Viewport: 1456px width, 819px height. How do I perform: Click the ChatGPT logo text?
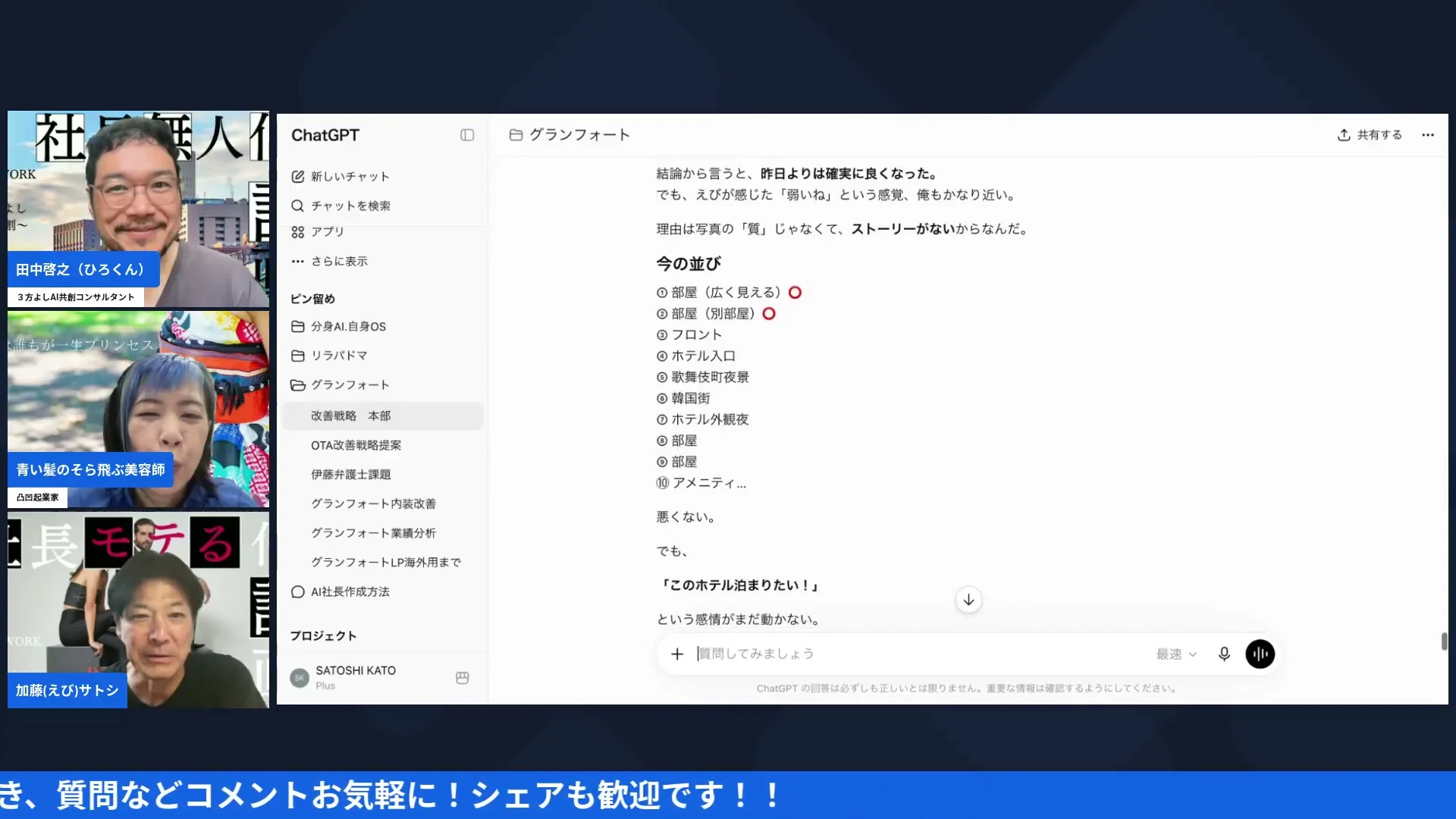click(x=325, y=135)
